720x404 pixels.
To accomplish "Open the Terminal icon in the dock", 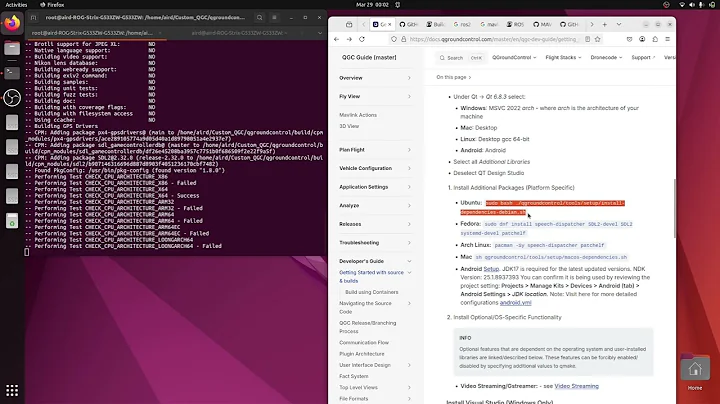I will pyautogui.click(x=12, y=73).
